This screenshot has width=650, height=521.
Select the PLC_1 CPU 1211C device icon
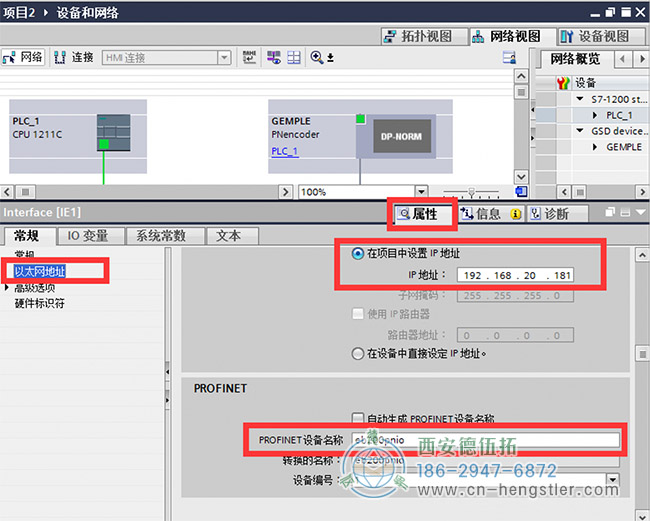coord(114,133)
